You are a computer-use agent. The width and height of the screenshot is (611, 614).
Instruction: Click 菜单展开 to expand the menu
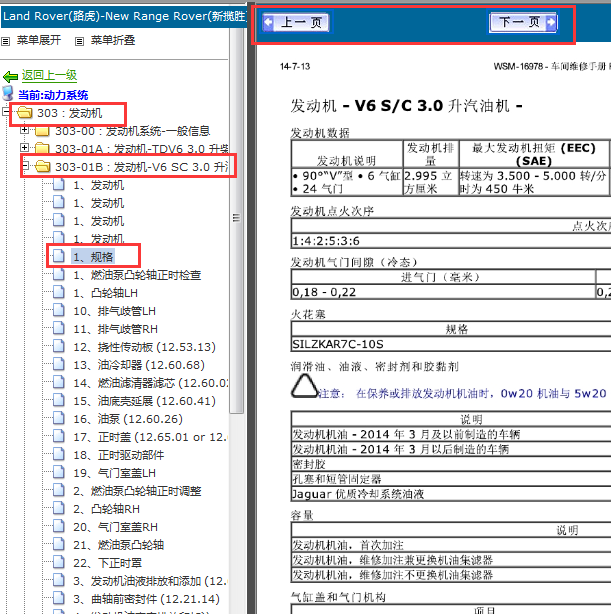click(x=39, y=40)
